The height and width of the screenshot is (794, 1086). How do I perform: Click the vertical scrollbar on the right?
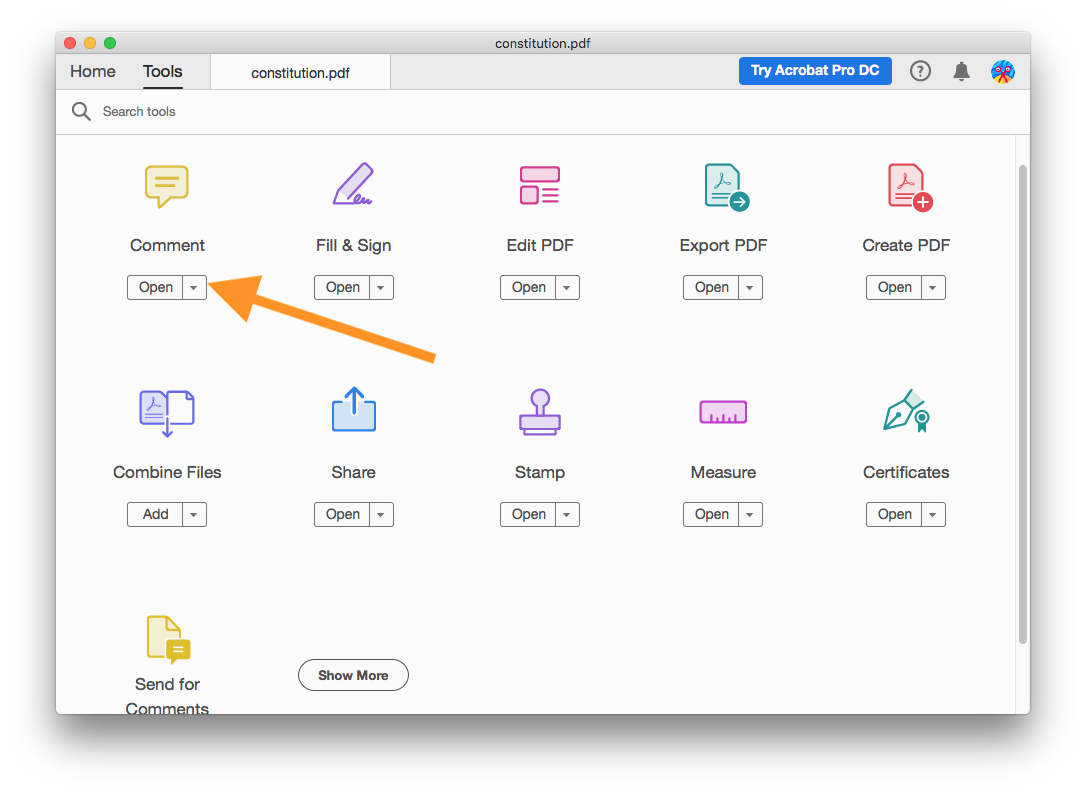tap(1022, 400)
